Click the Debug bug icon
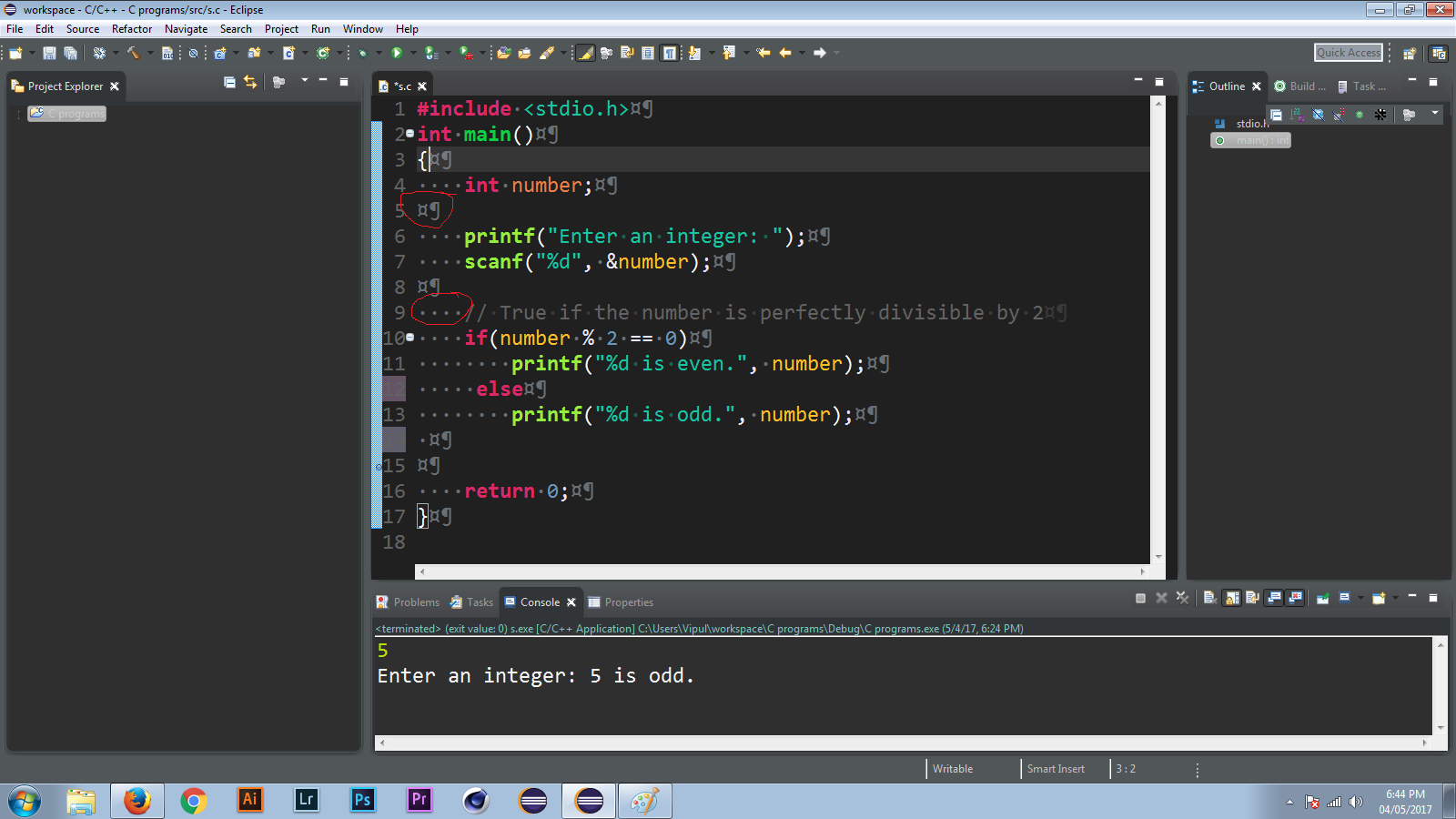This screenshot has width=1456, height=819. (363, 53)
